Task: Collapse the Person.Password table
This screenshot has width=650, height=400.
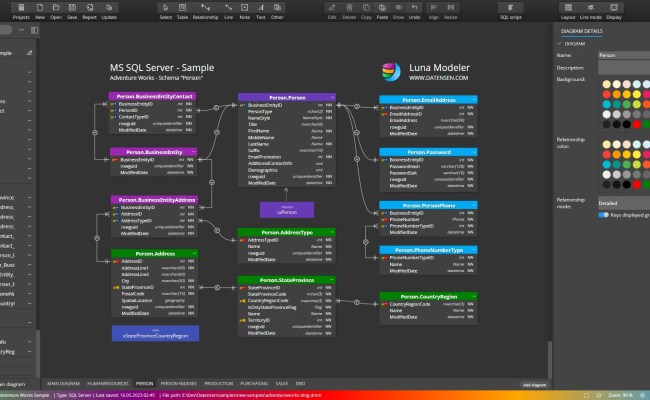Action: point(474,152)
